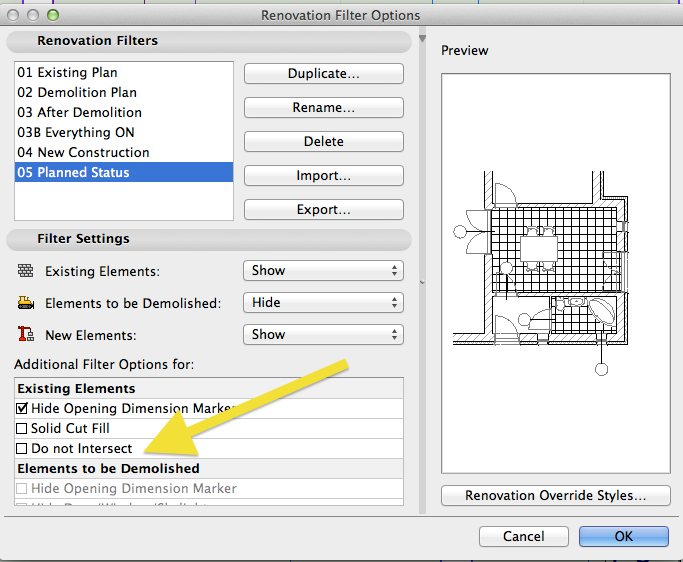Collapse the Renovation Filters section header

coord(209,41)
